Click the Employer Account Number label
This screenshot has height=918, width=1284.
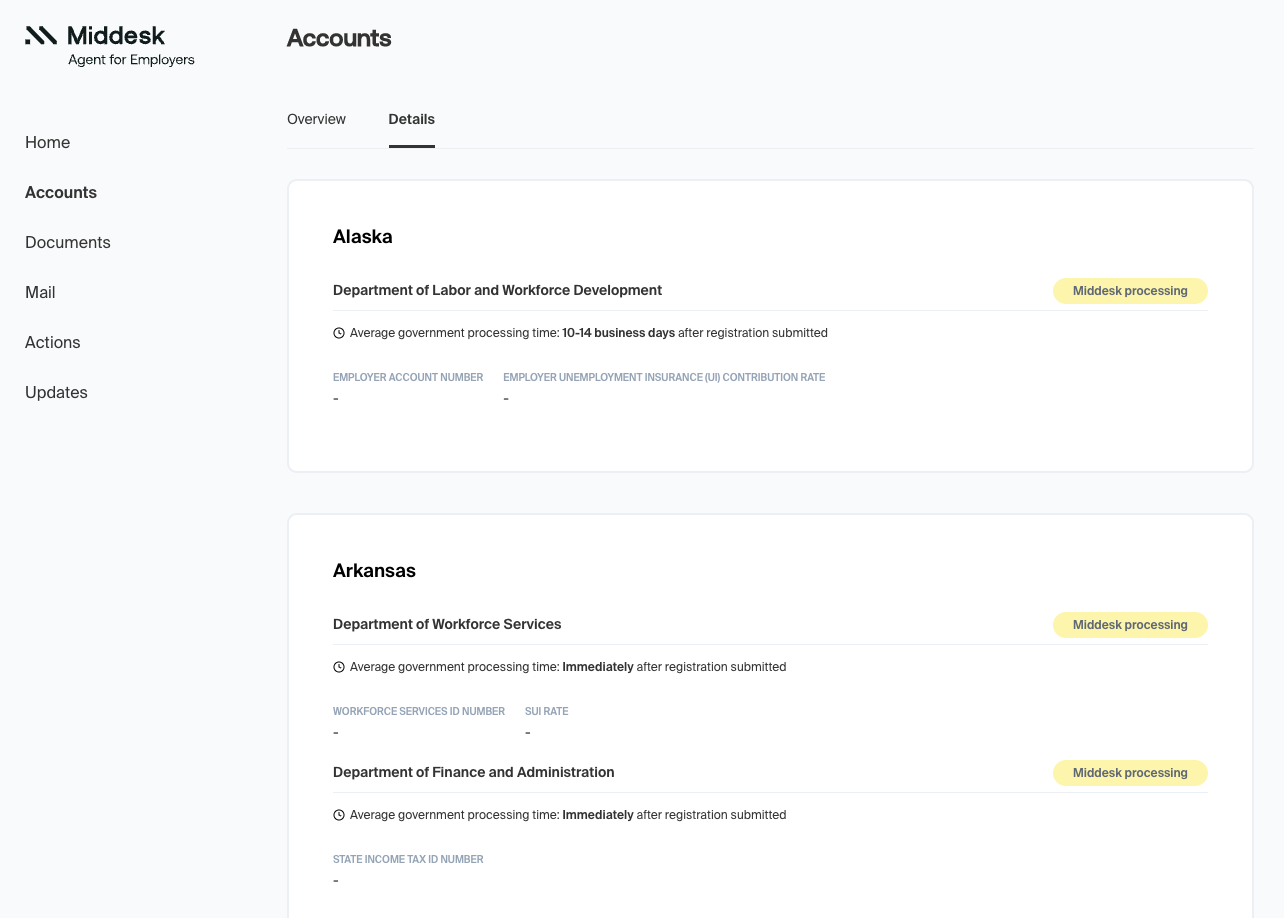point(408,378)
